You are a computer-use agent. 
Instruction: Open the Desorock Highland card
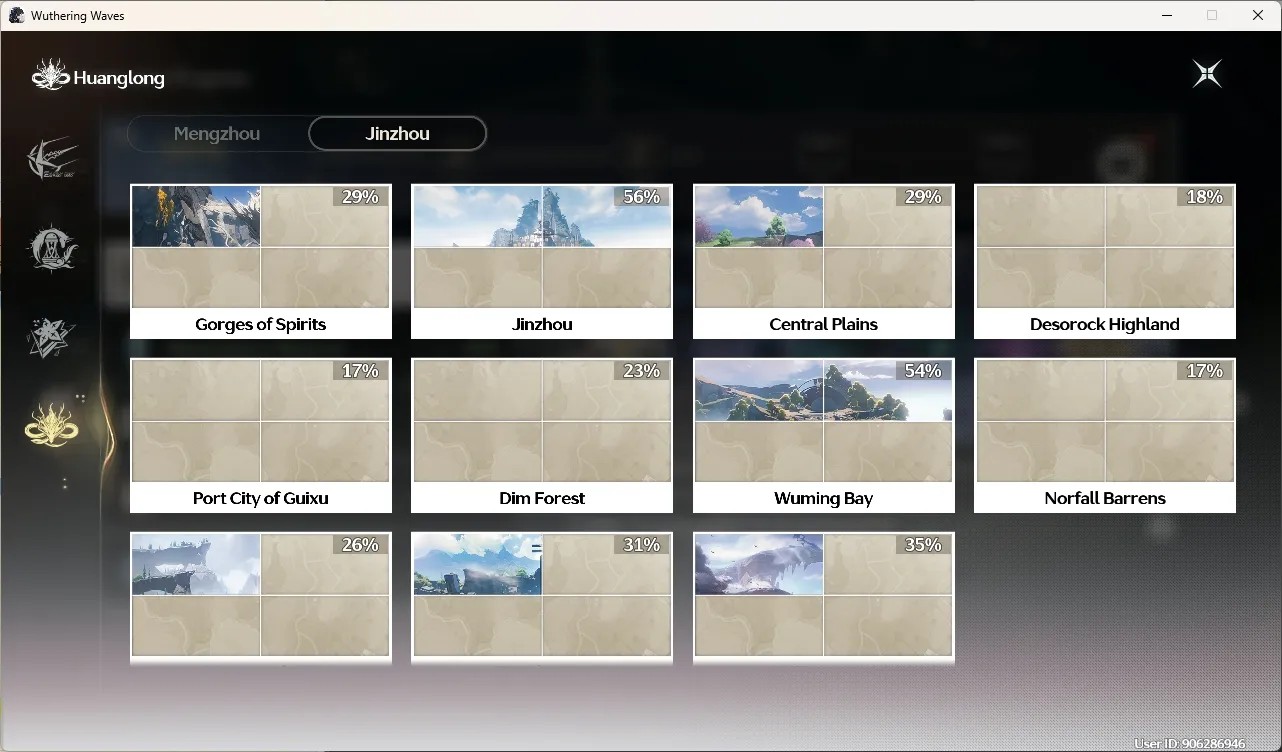point(1105,262)
